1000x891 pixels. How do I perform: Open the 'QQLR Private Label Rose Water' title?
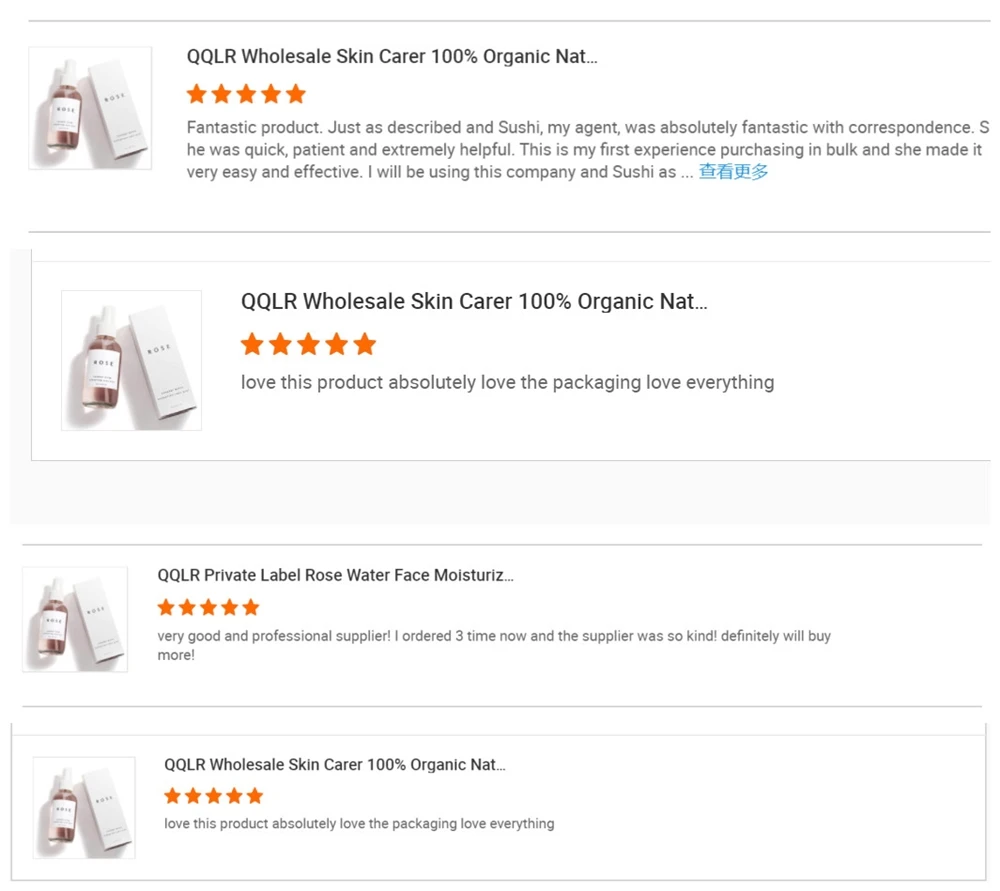click(x=336, y=575)
